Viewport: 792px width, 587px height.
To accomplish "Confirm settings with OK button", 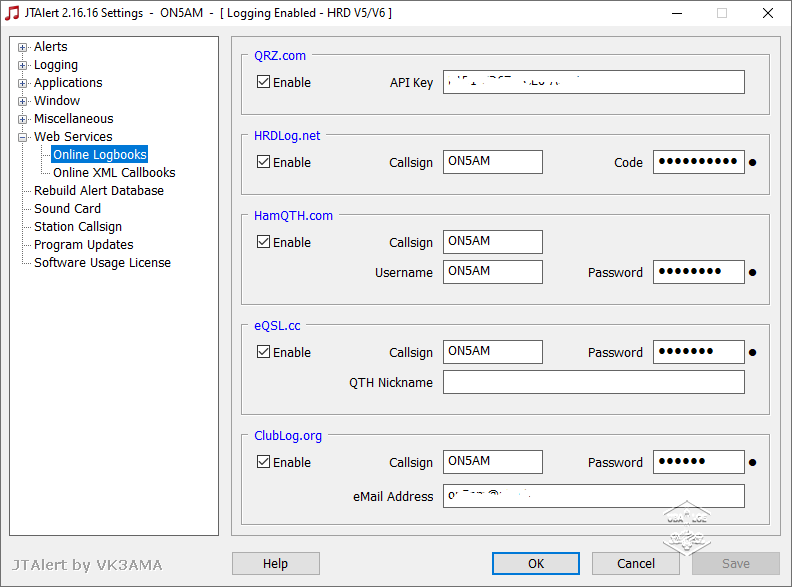I will (536, 563).
